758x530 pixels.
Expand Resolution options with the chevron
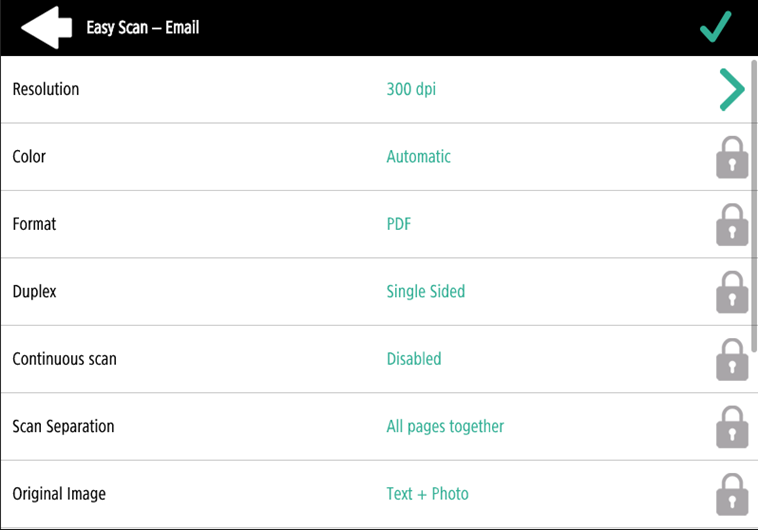(x=732, y=90)
